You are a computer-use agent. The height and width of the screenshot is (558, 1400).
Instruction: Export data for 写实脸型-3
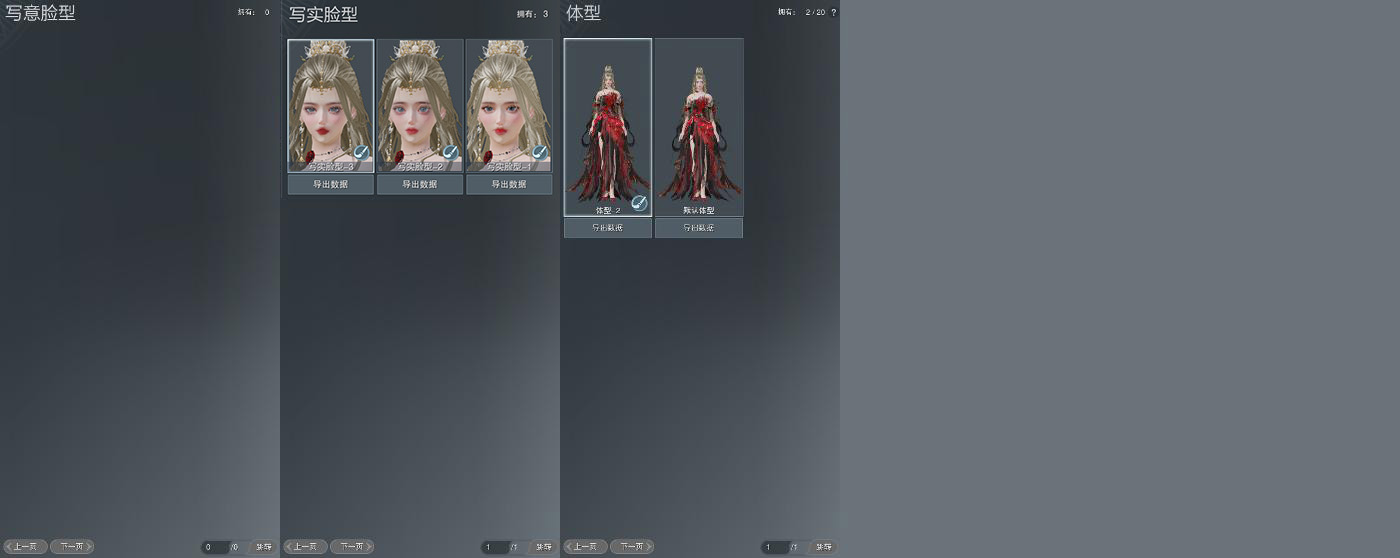pyautogui.click(x=331, y=185)
